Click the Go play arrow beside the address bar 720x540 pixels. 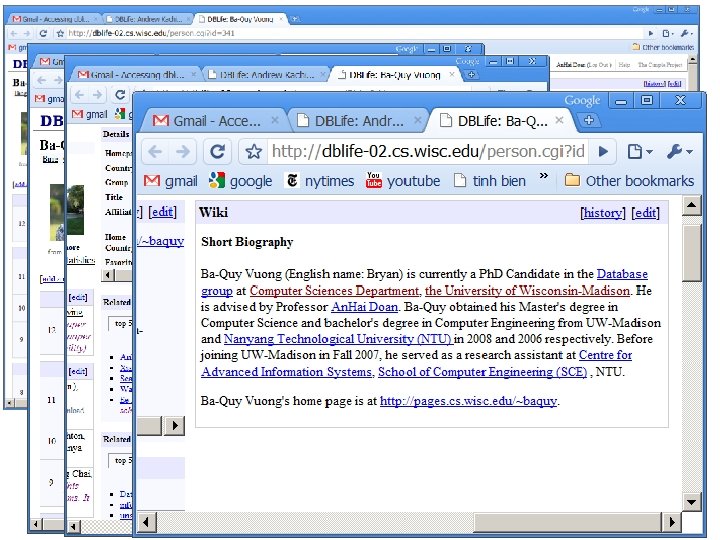[x=603, y=151]
